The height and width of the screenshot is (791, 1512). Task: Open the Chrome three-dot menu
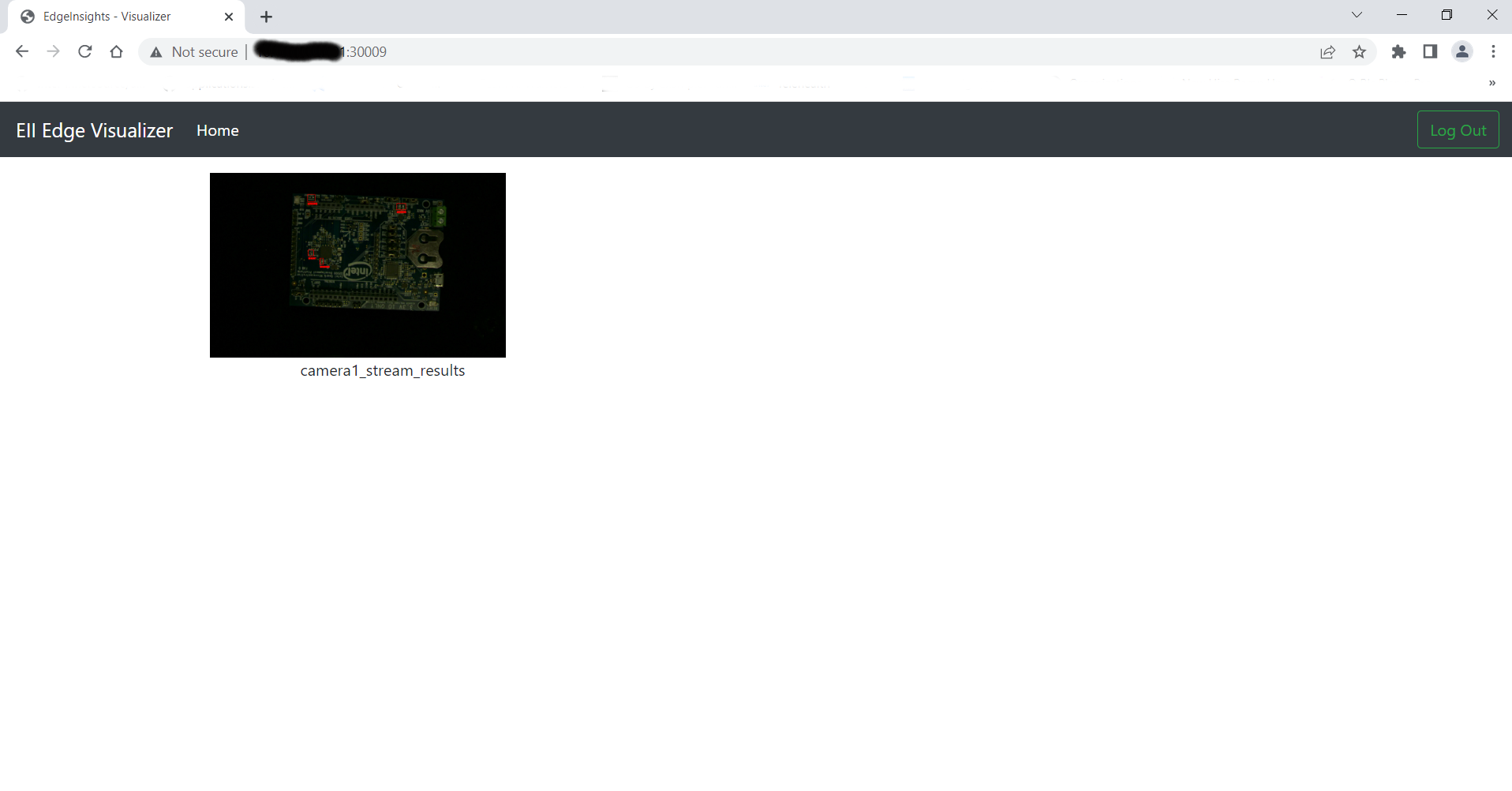[x=1493, y=52]
